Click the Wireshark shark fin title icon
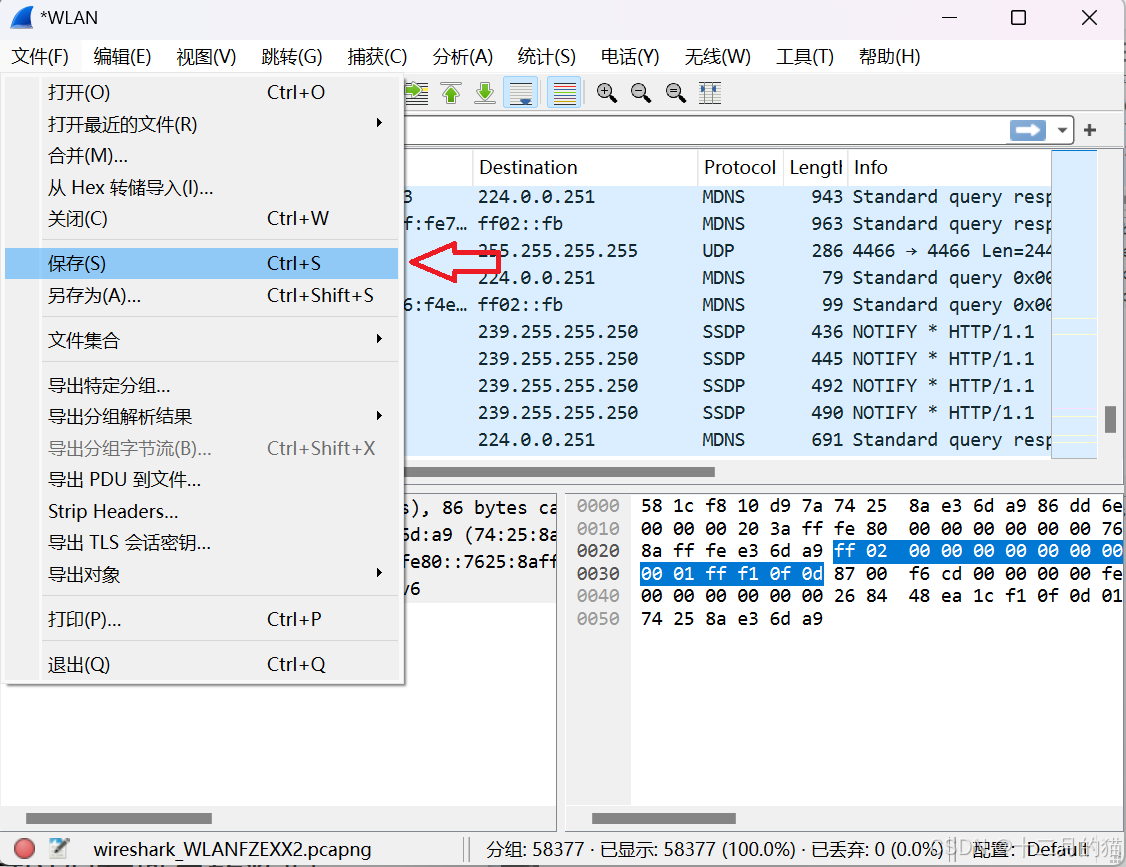Viewport: 1126px width, 867px height. (22, 18)
